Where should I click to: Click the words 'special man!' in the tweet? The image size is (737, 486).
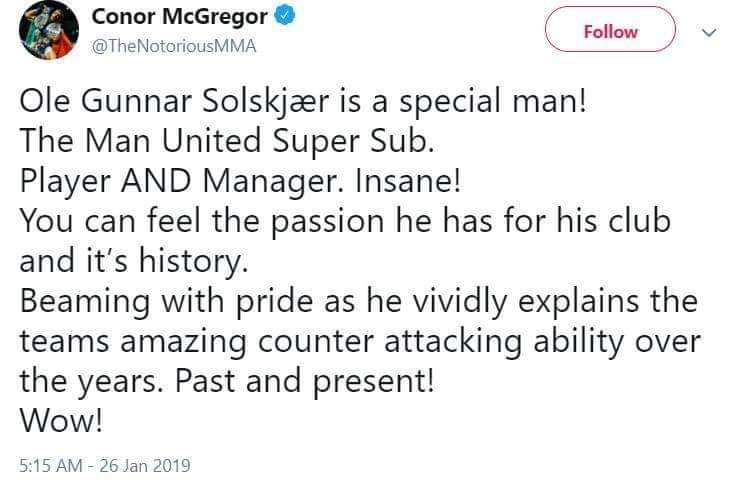(510, 105)
